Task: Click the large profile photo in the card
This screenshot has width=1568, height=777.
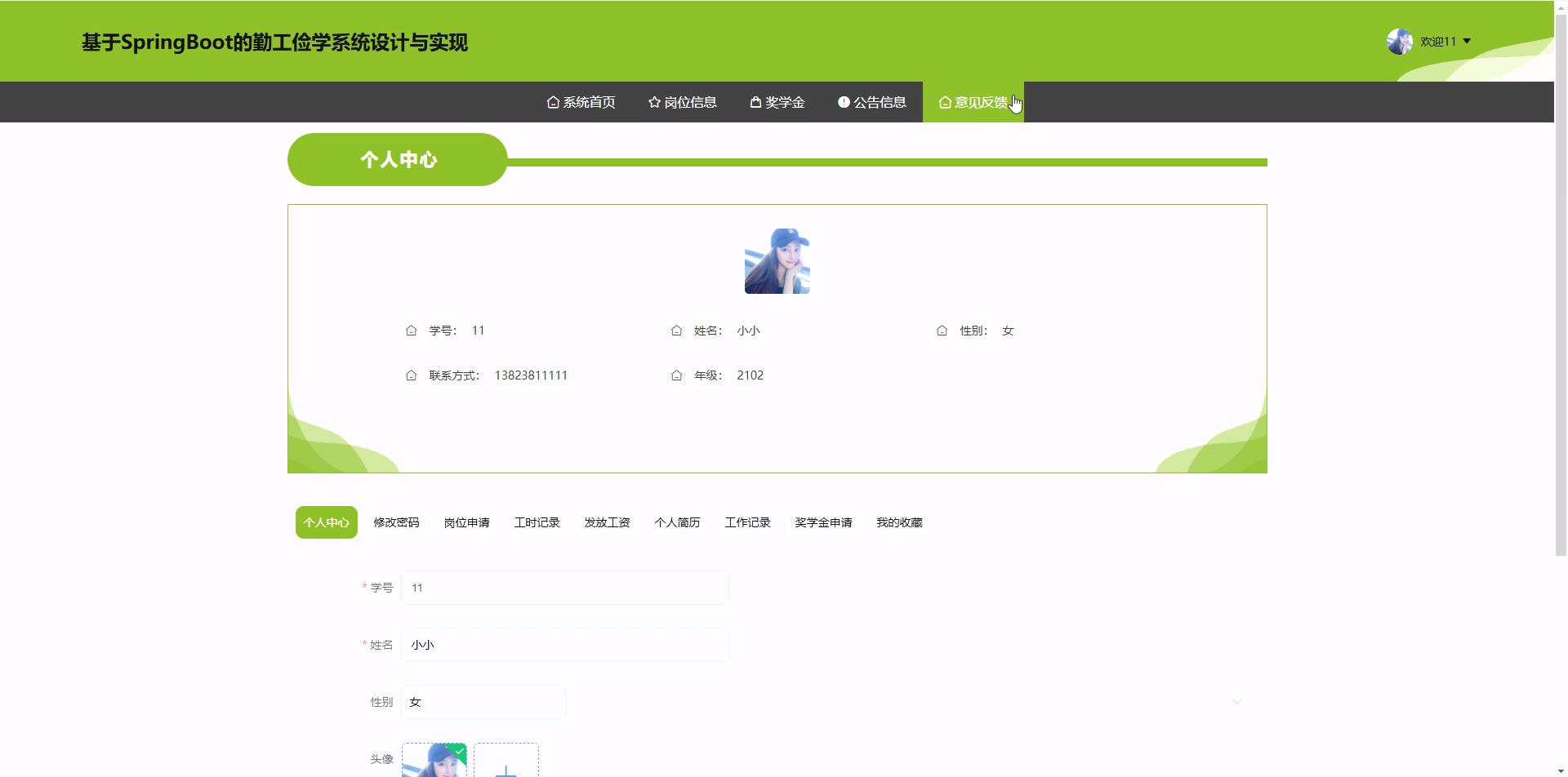Action: point(777,261)
